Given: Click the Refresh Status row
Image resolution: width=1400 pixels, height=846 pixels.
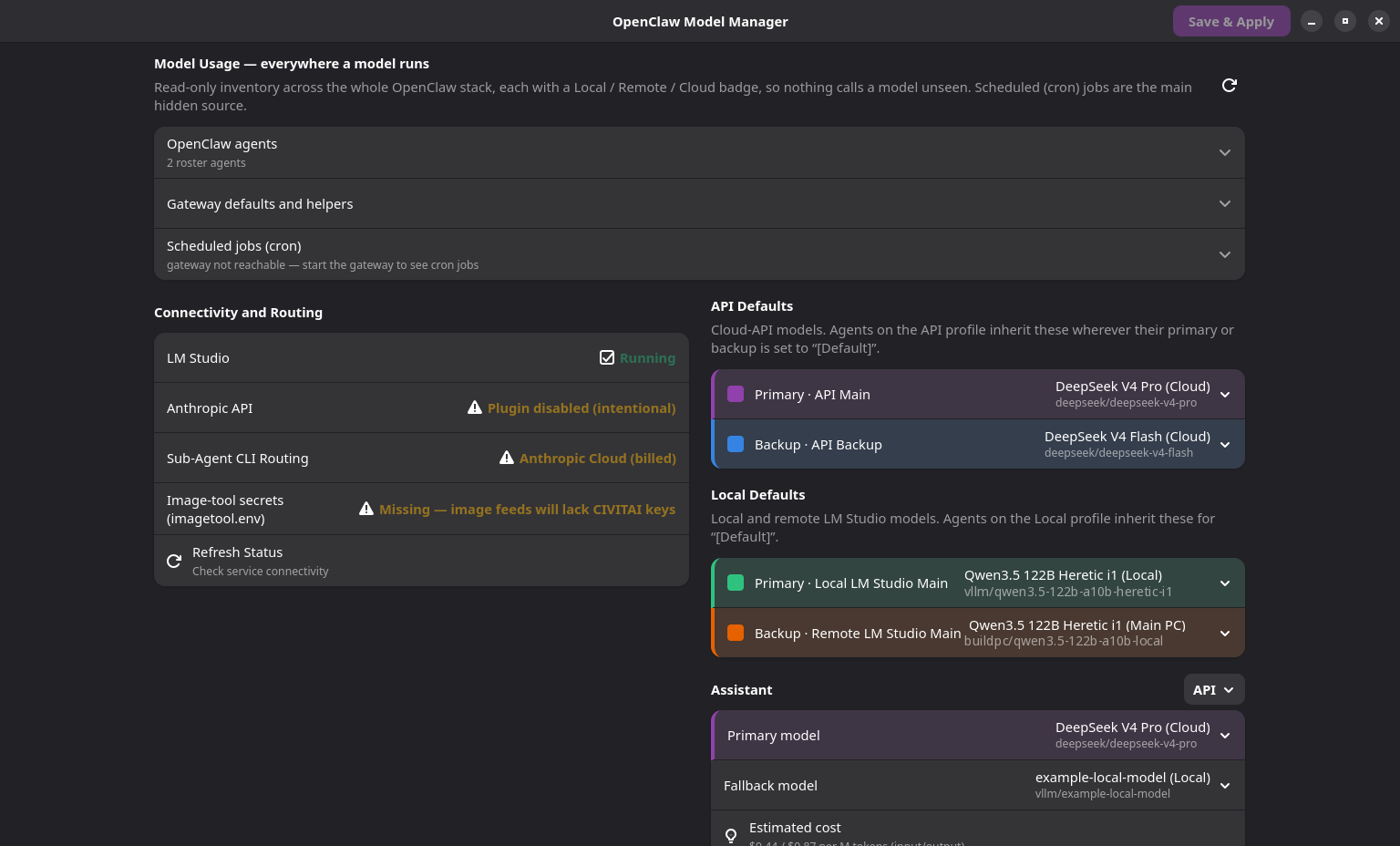Looking at the screenshot, I should (x=421, y=561).
